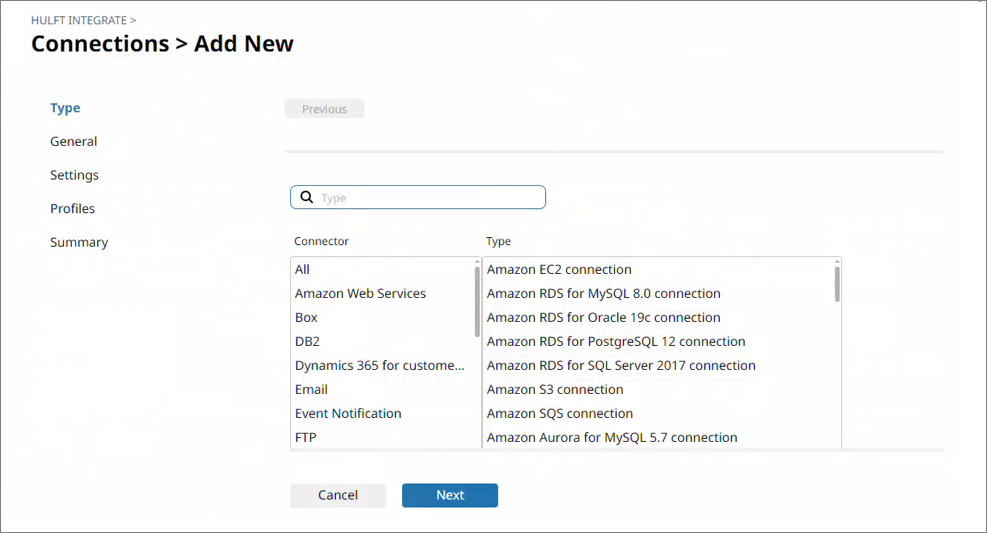
Task: Click the search magnifier icon
Action: click(x=307, y=198)
